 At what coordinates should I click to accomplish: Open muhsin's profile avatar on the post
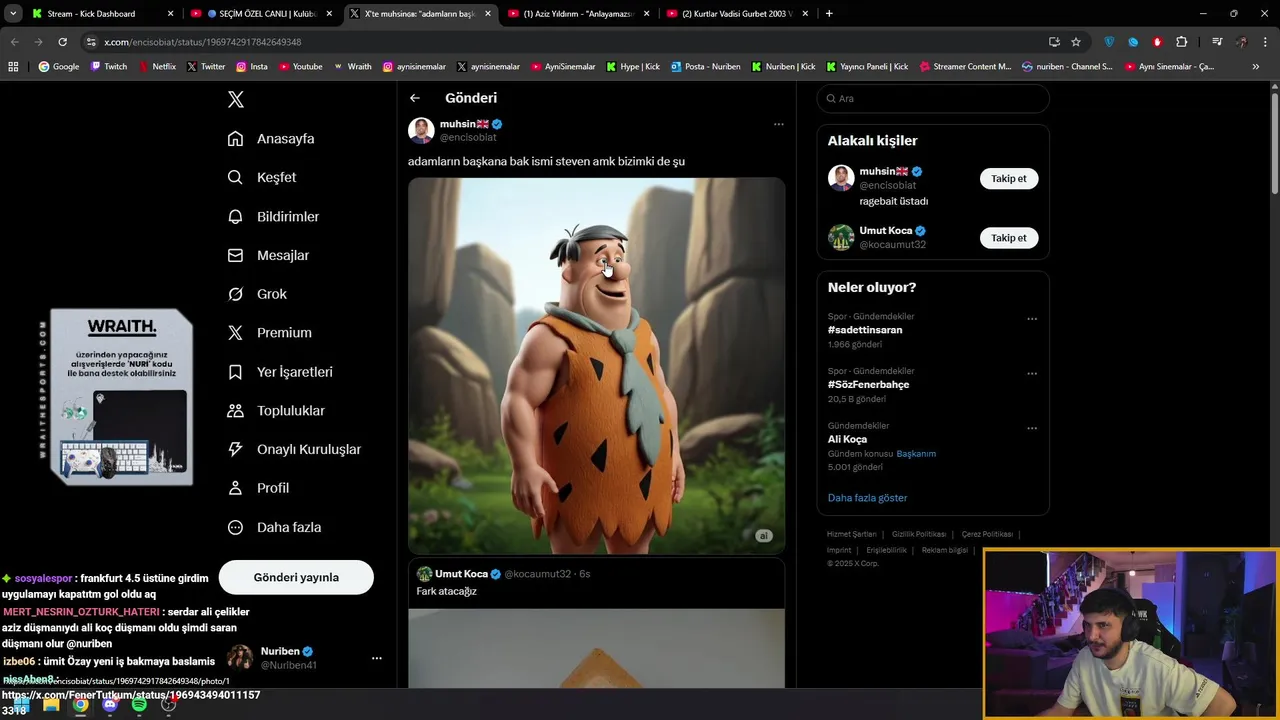pyautogui.click(x=421, y=130)
